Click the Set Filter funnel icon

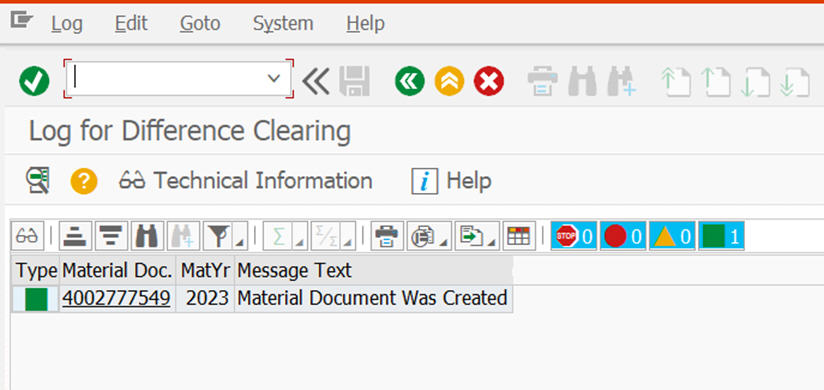click(219, 236)
